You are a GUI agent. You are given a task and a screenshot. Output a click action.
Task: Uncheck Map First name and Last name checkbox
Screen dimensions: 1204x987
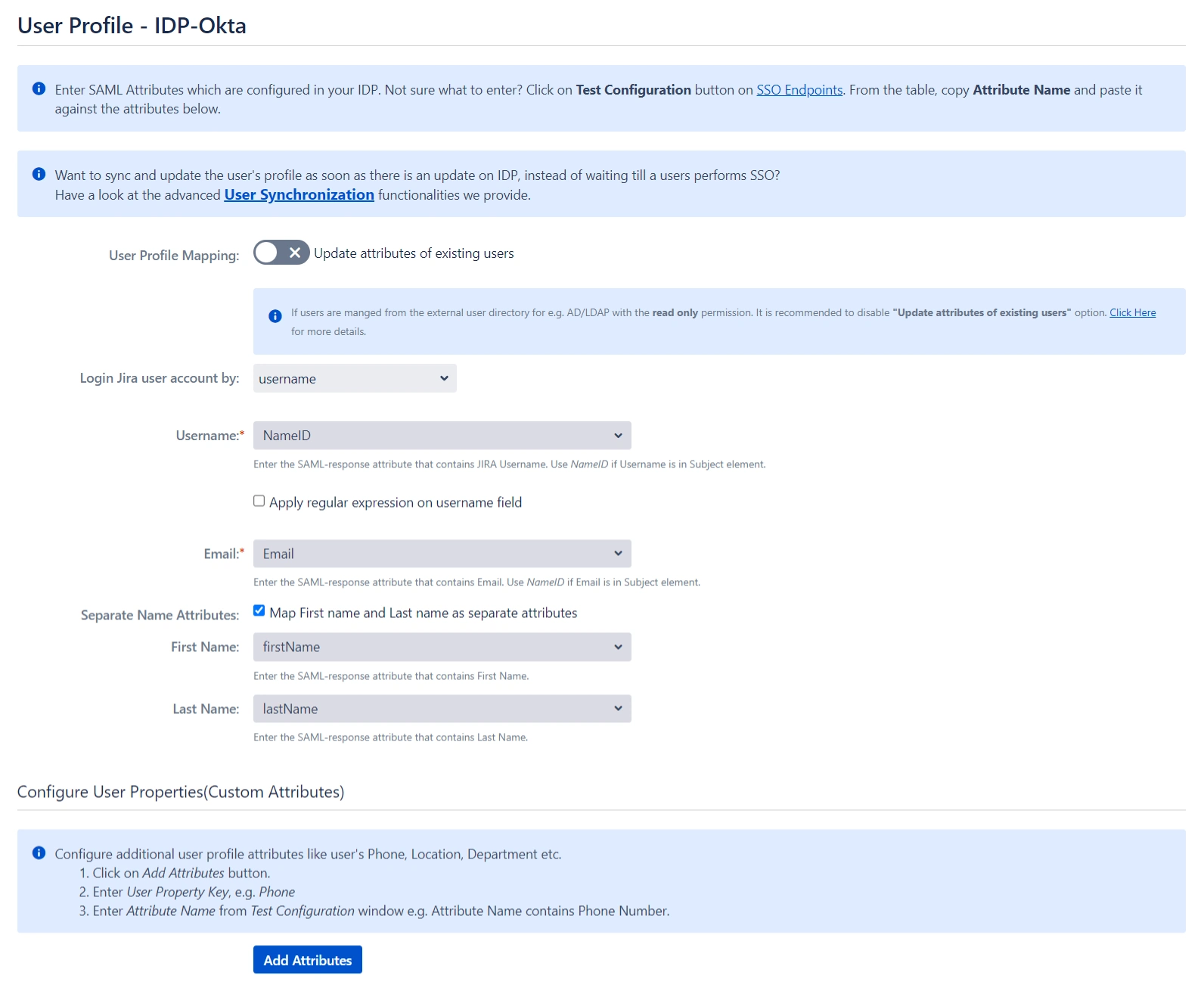tap(259, 610)
